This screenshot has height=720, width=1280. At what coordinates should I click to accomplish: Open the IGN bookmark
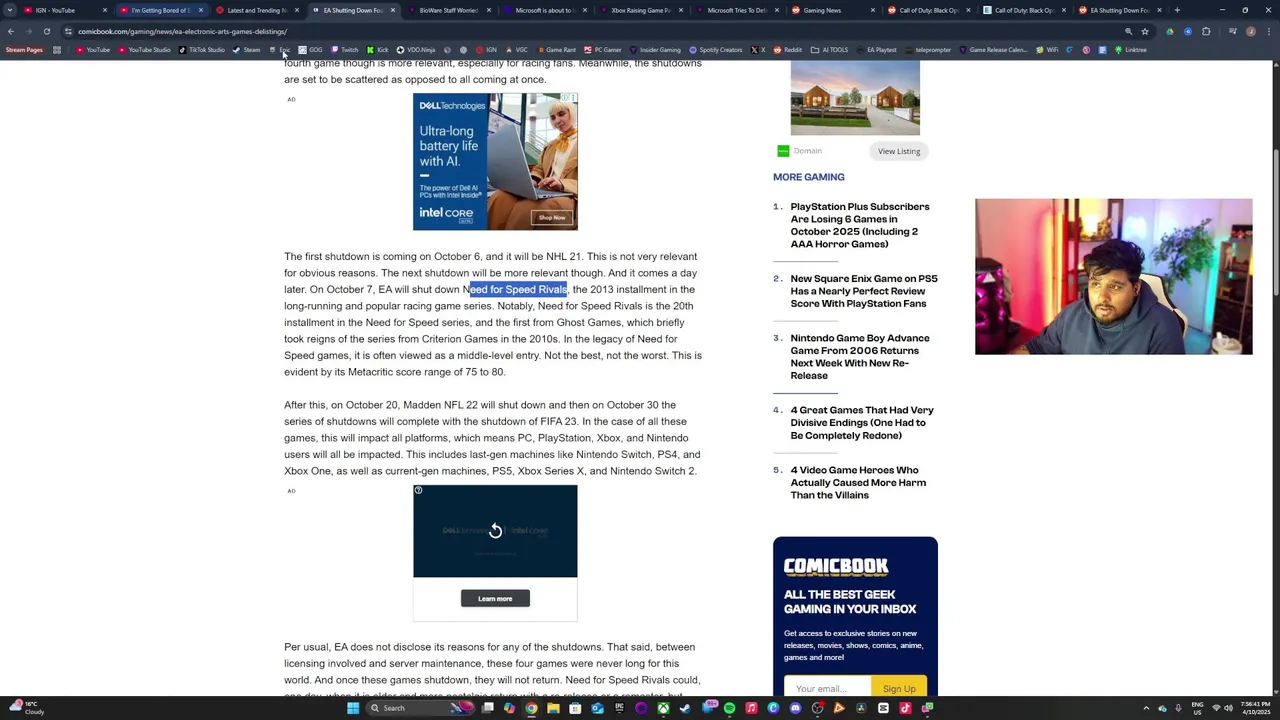click(486, 50)
